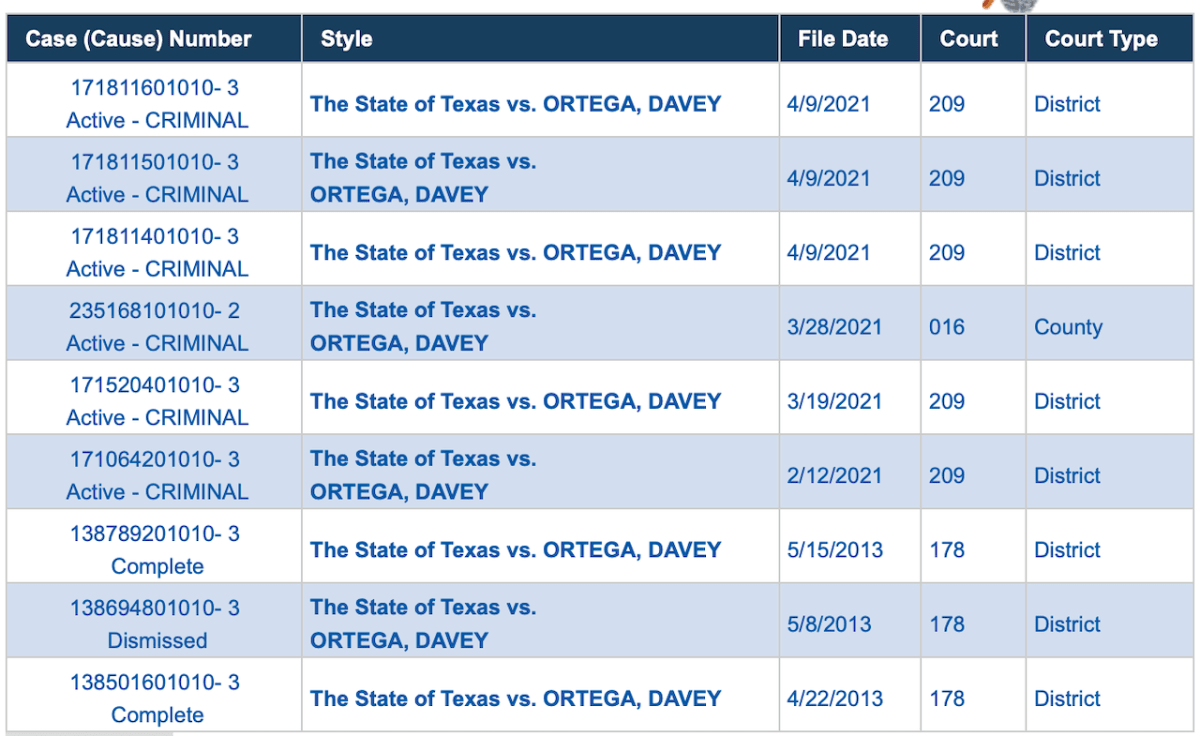This screenshot has height=736, width=1200.
Task: Click the Court column header
Action: coord(969,40)
